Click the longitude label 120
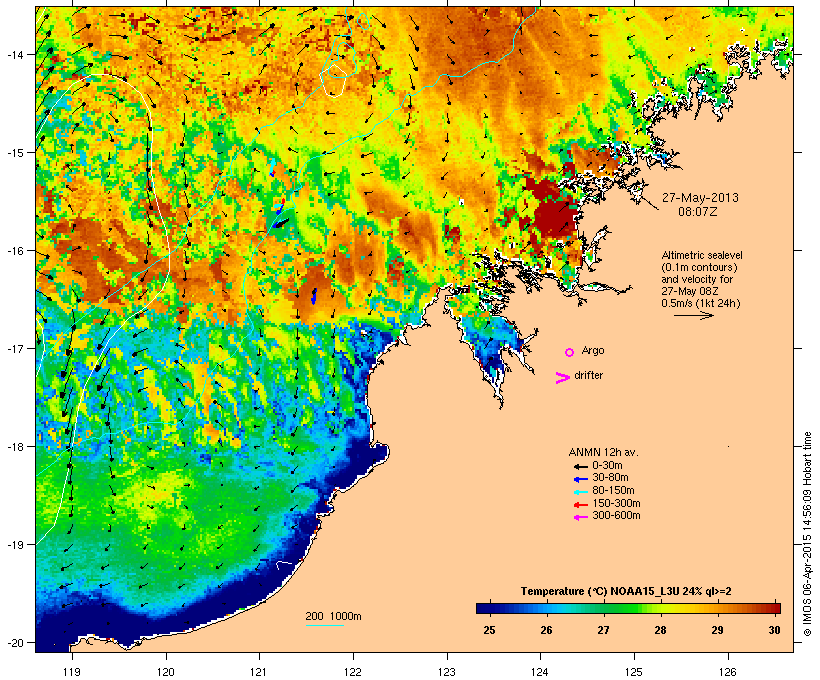The height and width of the screenshot is (680, 820). click(x=166, y=672)
